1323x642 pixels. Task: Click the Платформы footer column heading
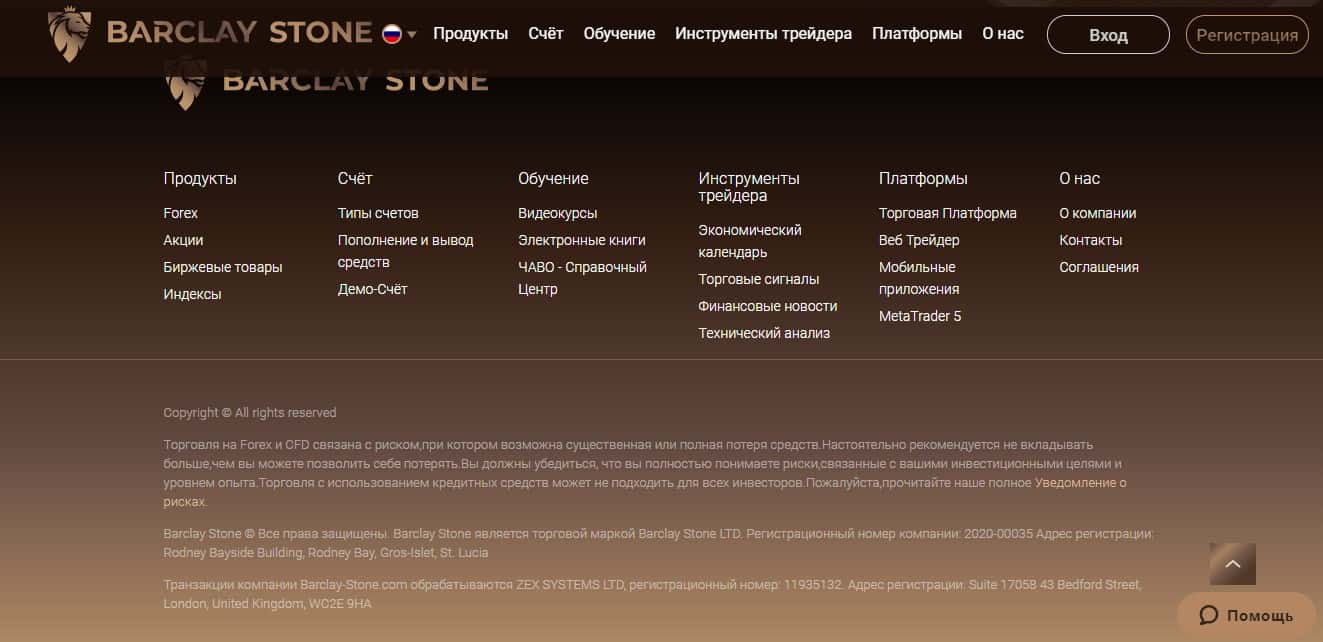point(923,179)
